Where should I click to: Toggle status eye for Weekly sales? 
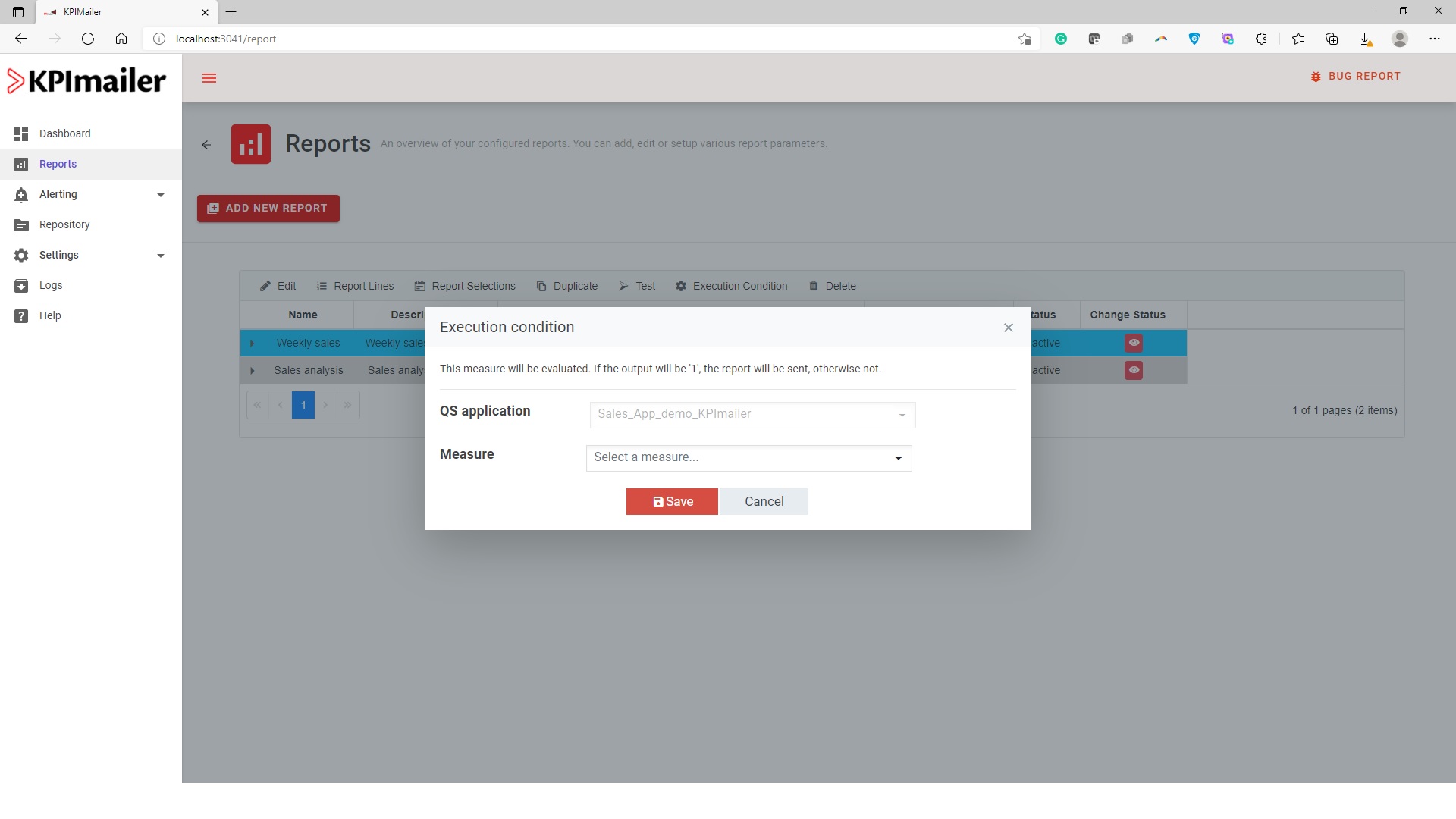1133,343
